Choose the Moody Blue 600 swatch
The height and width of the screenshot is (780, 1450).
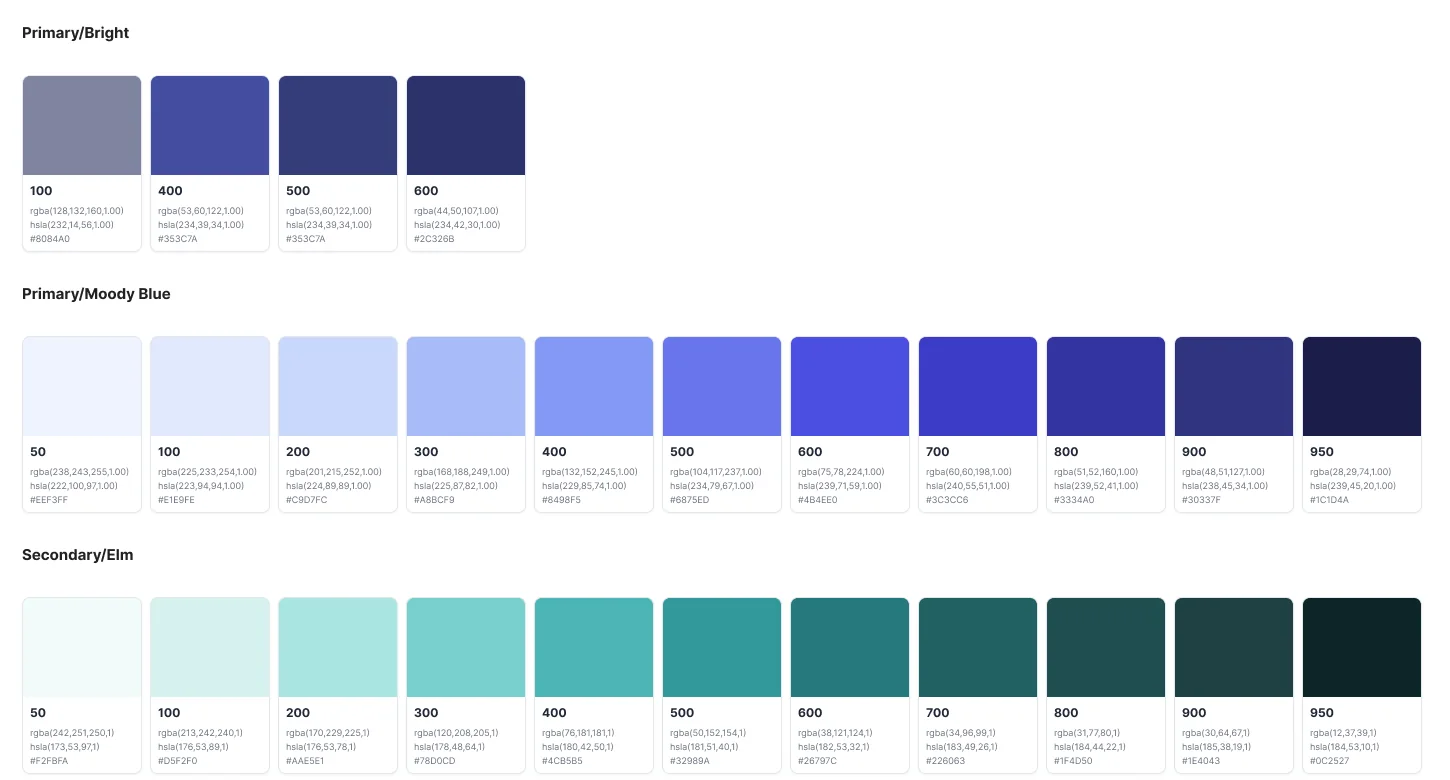[850, 386]
